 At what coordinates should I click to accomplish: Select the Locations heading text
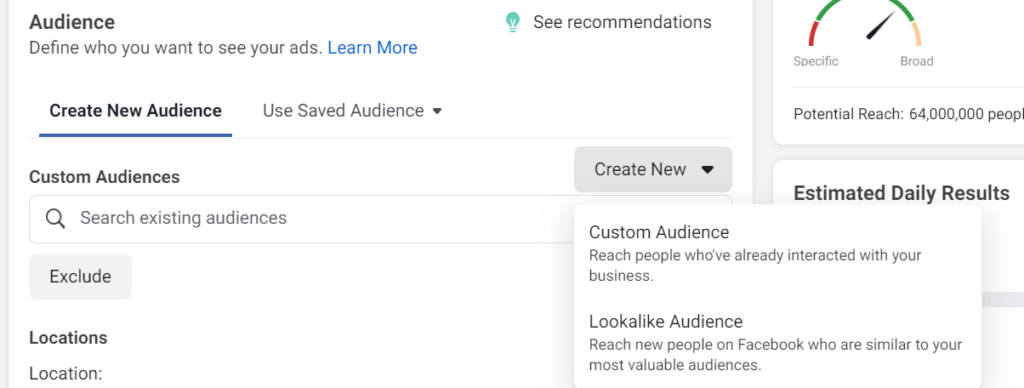point(69,338)
